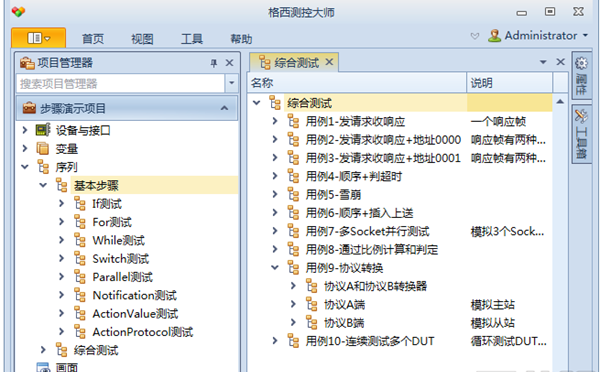The width and height of the screenshot is (600, 372).
Task: Click the 用例7-多Socket并行测试 icon
Action: point(293,231)
